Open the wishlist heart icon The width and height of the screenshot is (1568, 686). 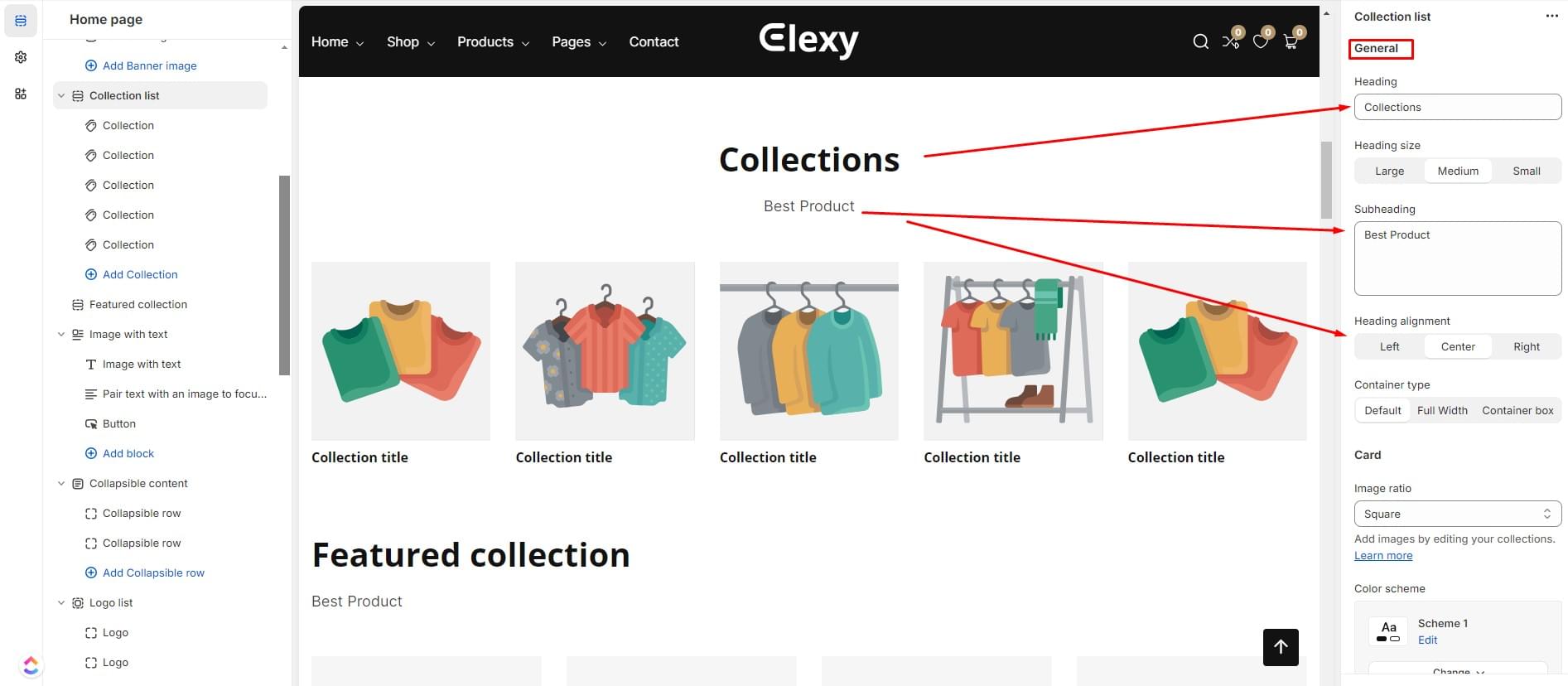coord(1261,41)
